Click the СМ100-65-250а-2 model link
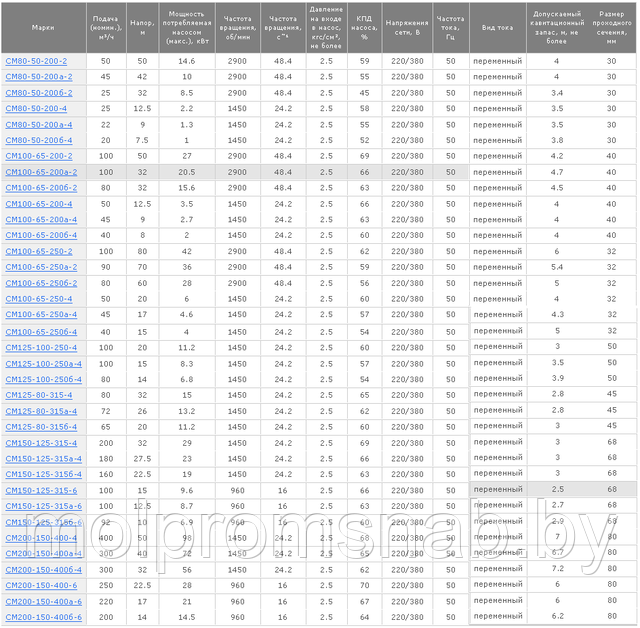This screenshot has width=640, height=628. (41, 267)
